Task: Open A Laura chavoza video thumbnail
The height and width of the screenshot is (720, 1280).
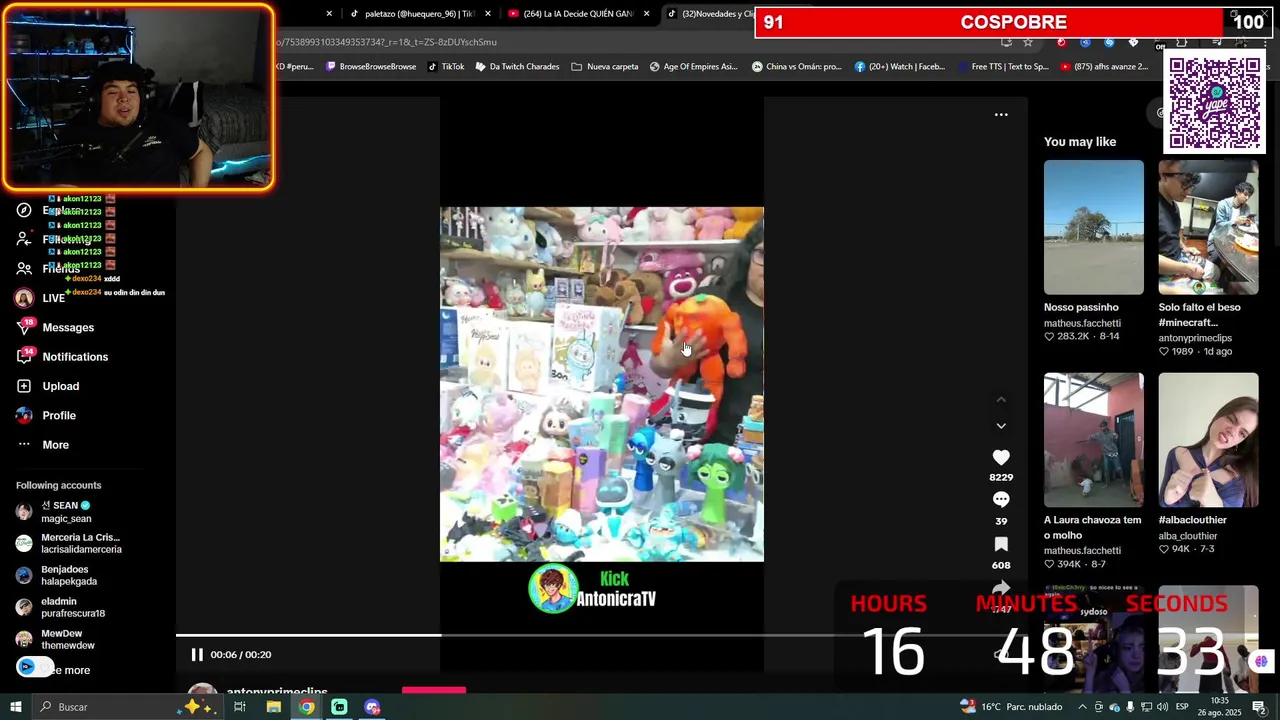Action: point(1093,440)
